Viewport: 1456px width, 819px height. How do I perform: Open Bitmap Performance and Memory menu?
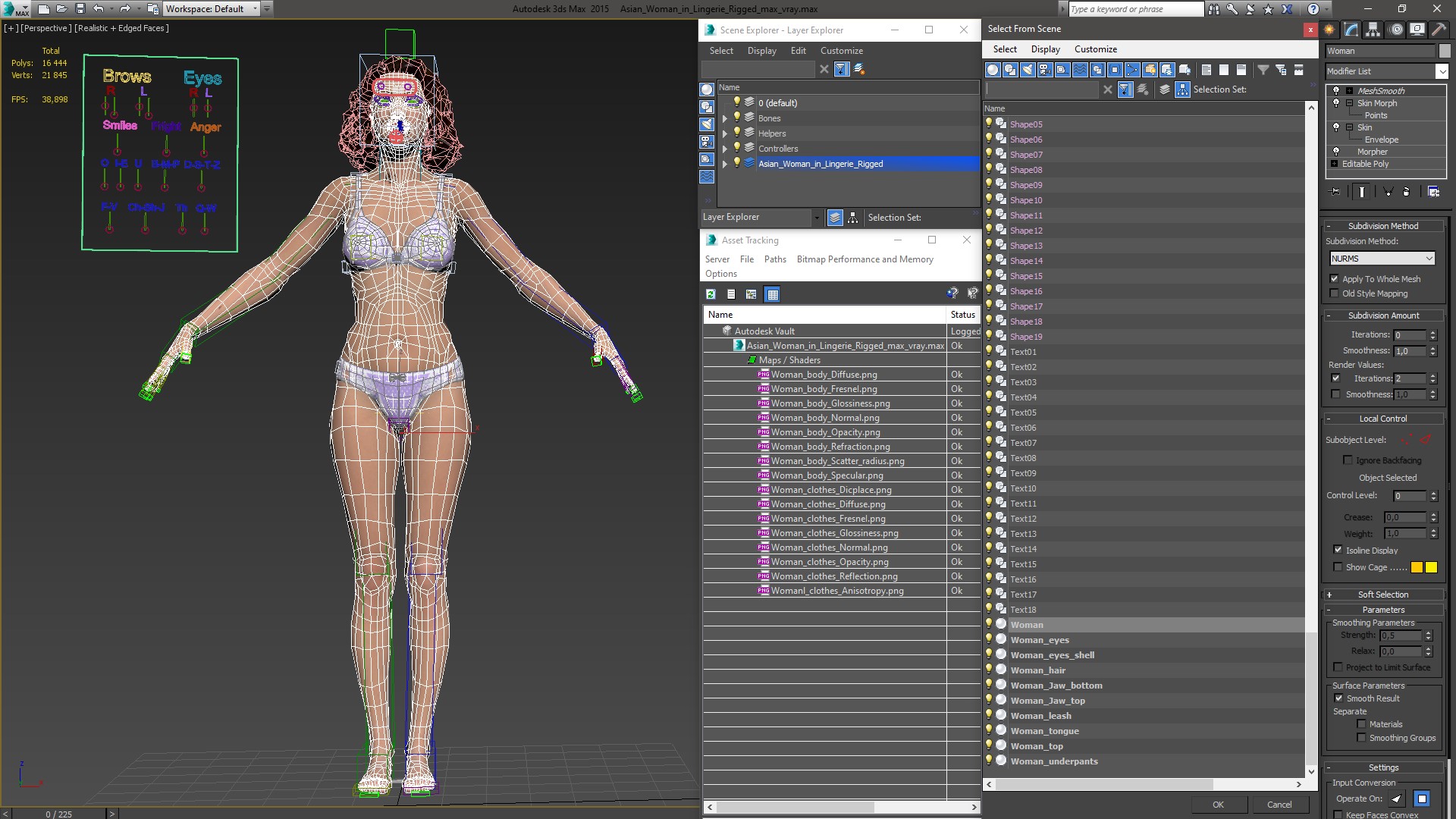(x=864, y=259)
